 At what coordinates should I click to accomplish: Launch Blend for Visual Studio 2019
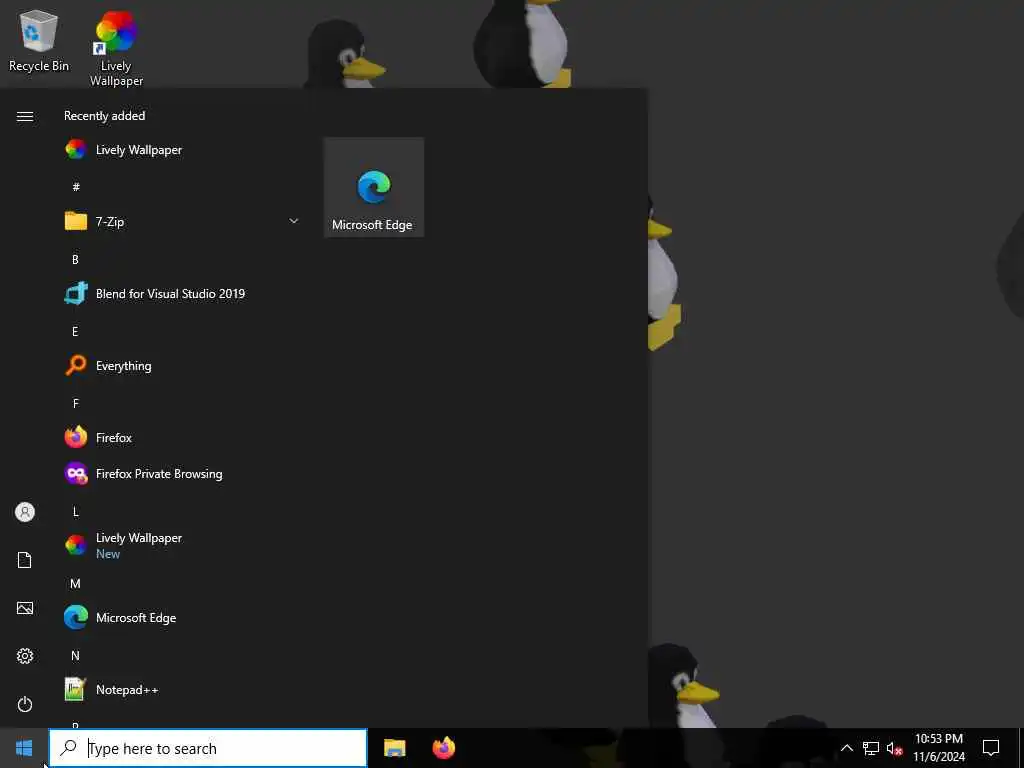pyautogui.click(x=183, y=294)
